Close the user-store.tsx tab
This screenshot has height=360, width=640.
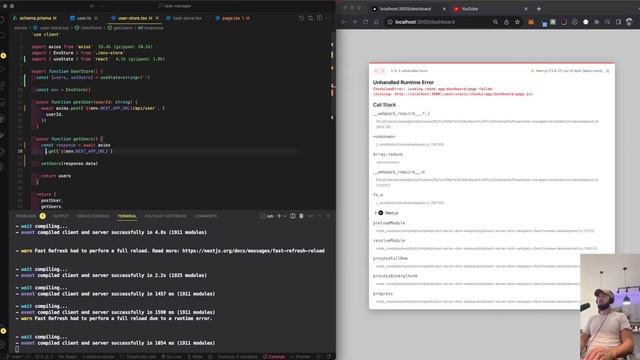tap(157, 18)
